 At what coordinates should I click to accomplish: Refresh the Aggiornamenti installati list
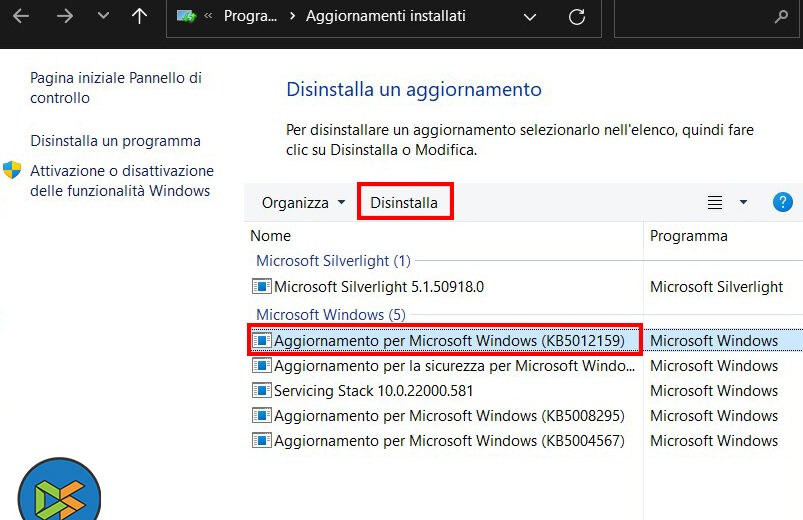(x=577, y=17)
